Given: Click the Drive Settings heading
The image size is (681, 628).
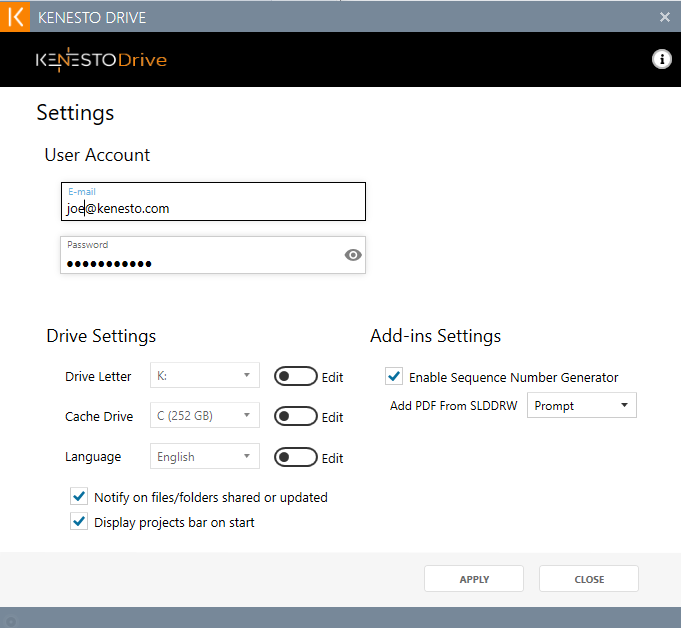Looking at the screenshot, I should tap(101, 336).
